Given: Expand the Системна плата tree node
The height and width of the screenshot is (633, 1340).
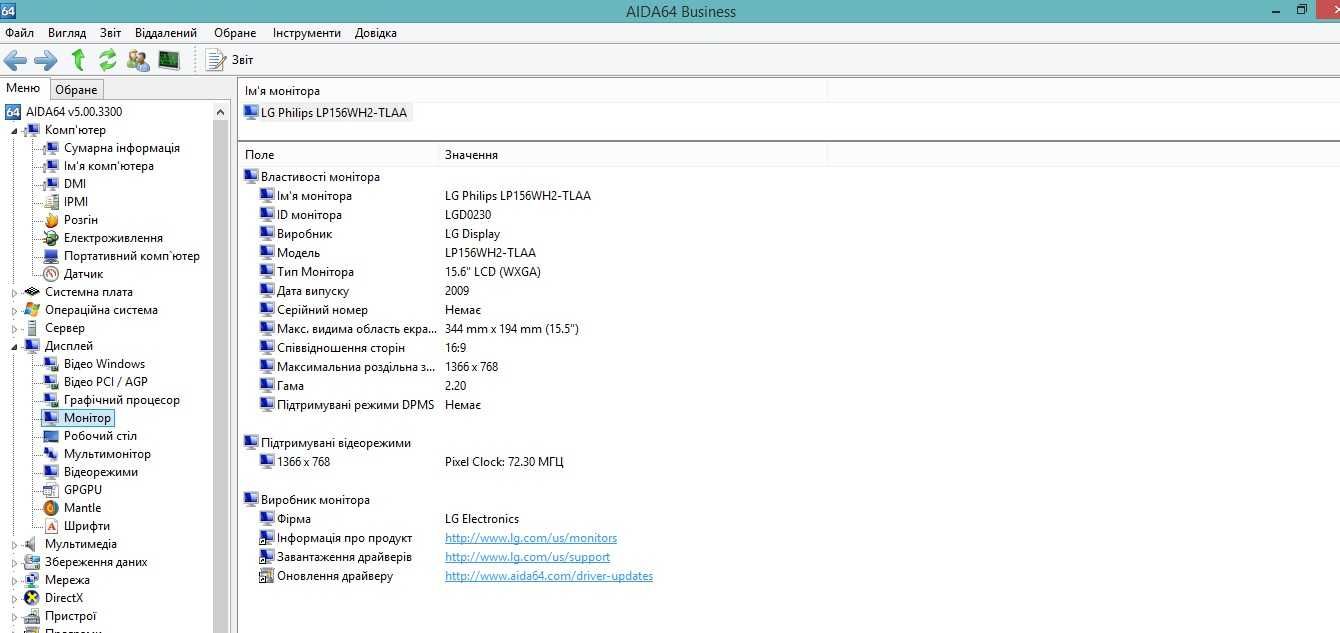Looking at the screenshot, I should coord(15,292).
